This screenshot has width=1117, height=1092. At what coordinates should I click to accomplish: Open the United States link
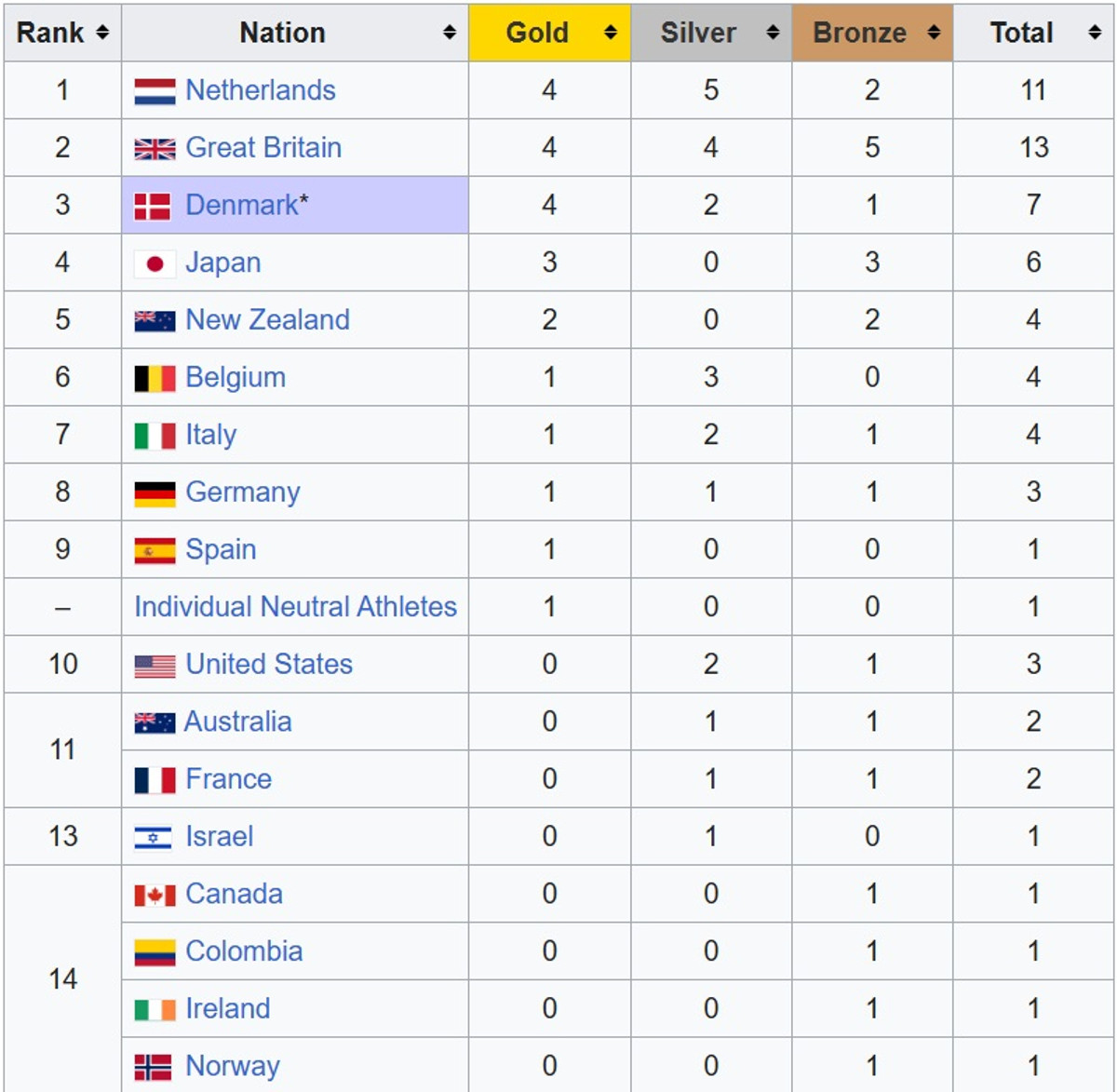[x=269, y=665]
